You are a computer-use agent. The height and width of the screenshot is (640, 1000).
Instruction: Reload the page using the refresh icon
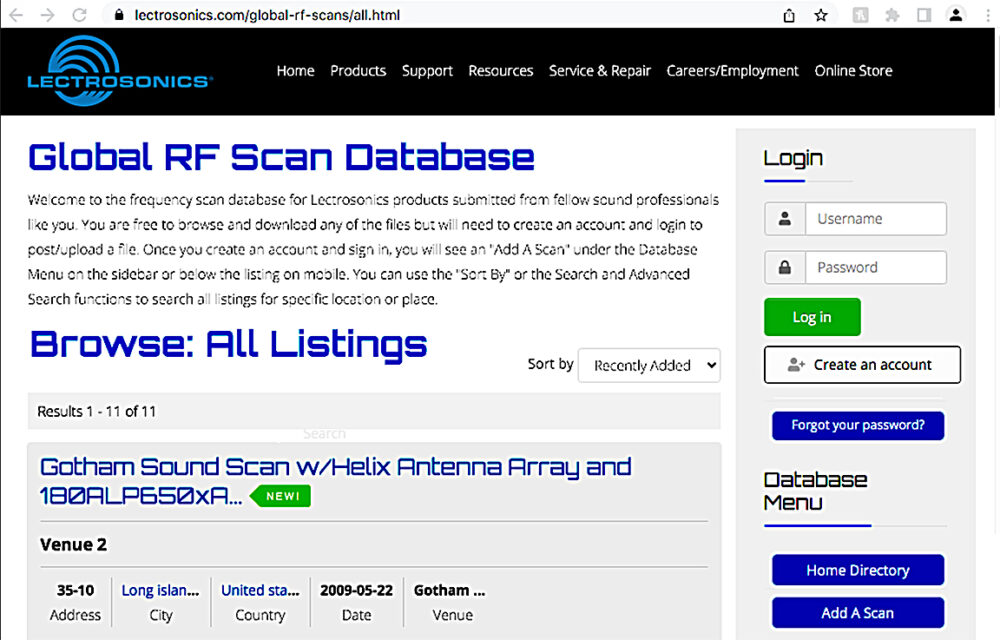pyautogui.click(x=79, y=15)
